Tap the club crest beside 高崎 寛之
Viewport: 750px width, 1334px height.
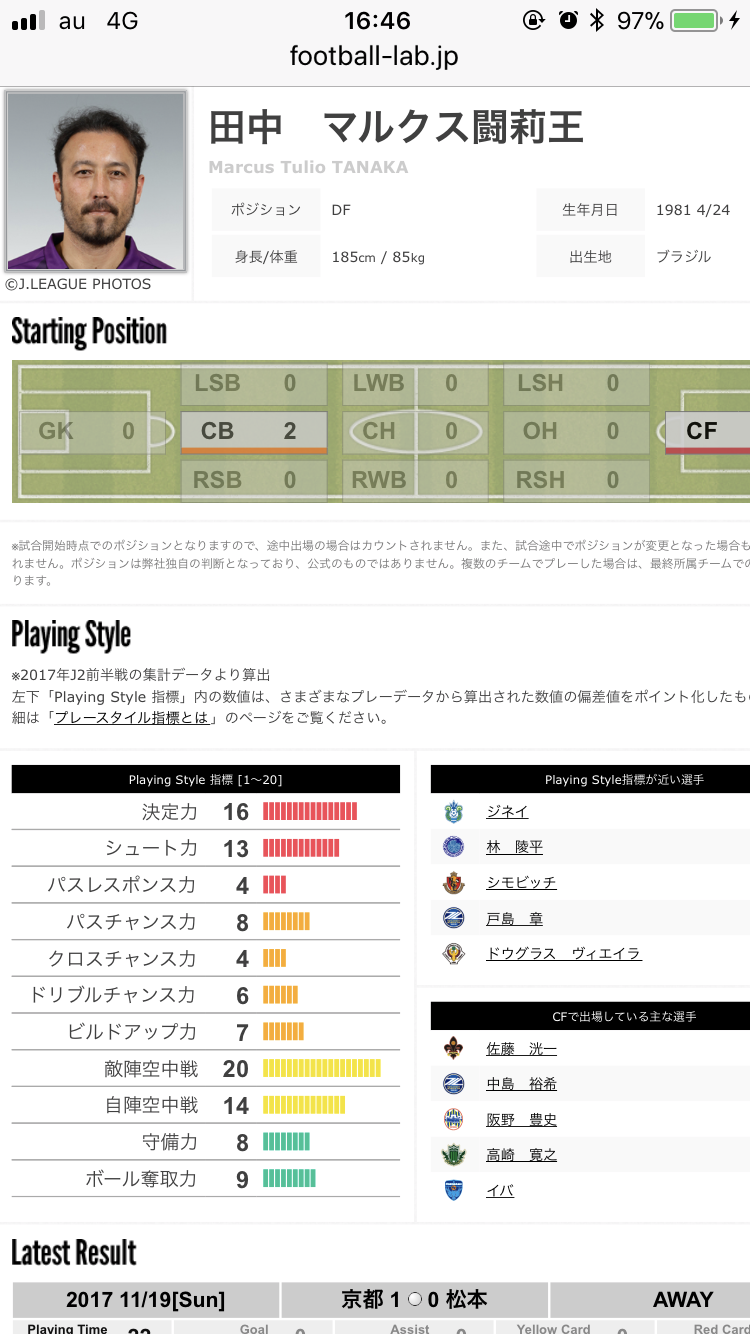(454, 1155)
